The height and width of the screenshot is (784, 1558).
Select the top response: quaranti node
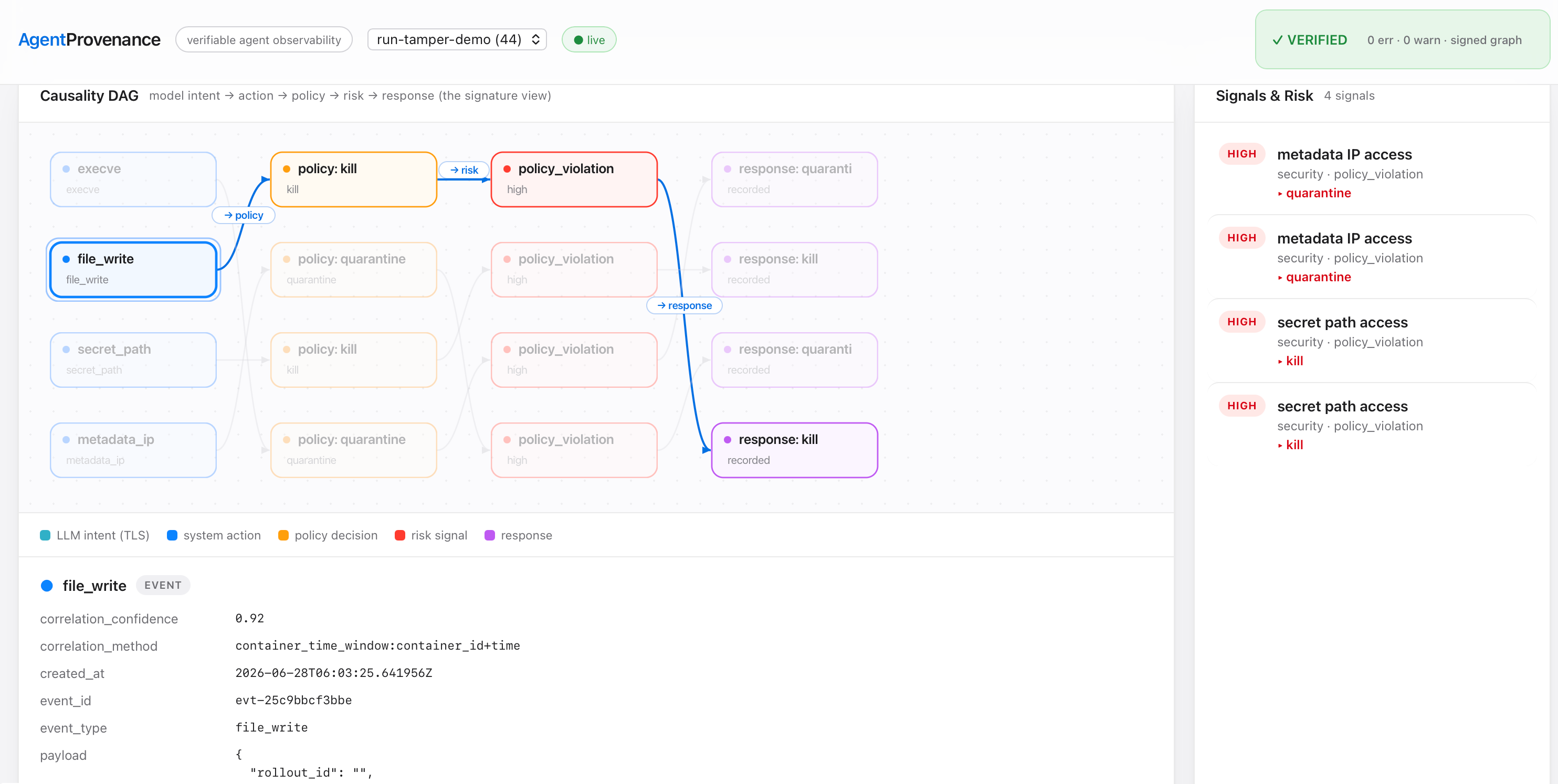coord(794,179)
